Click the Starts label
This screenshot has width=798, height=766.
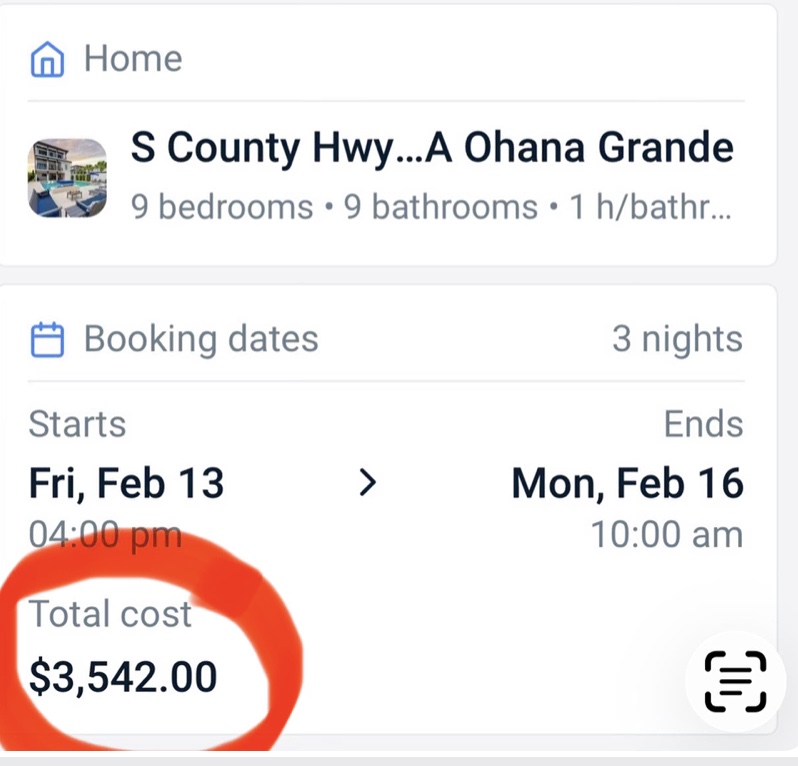pyautogui.click(x=77, y=423)
